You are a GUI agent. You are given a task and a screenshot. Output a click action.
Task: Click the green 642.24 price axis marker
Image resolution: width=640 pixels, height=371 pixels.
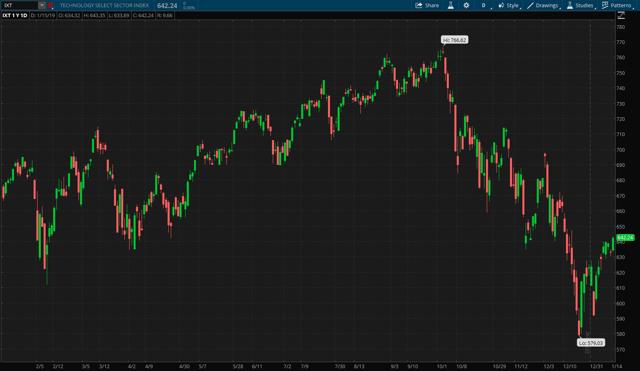tap(626, 238)
